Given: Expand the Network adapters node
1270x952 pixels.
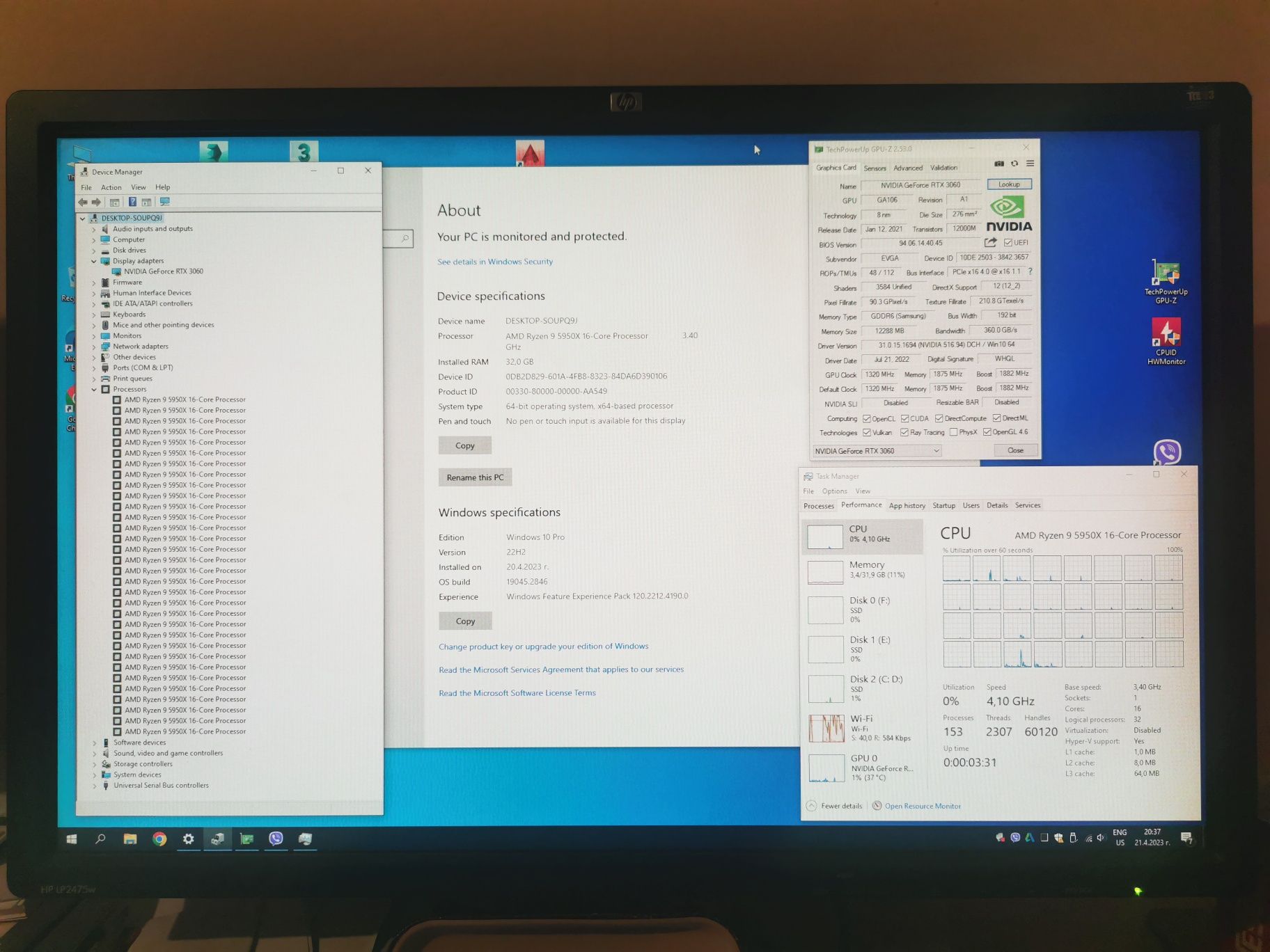Looking at the screenshot, I should pos(94,347).
